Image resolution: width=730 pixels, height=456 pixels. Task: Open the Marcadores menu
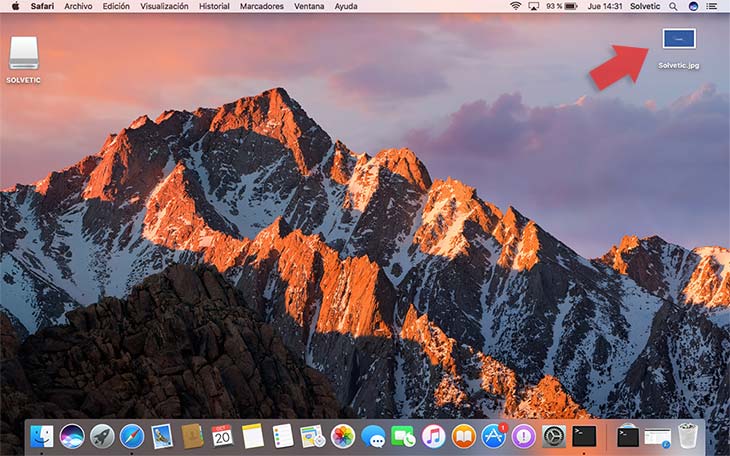262,6
